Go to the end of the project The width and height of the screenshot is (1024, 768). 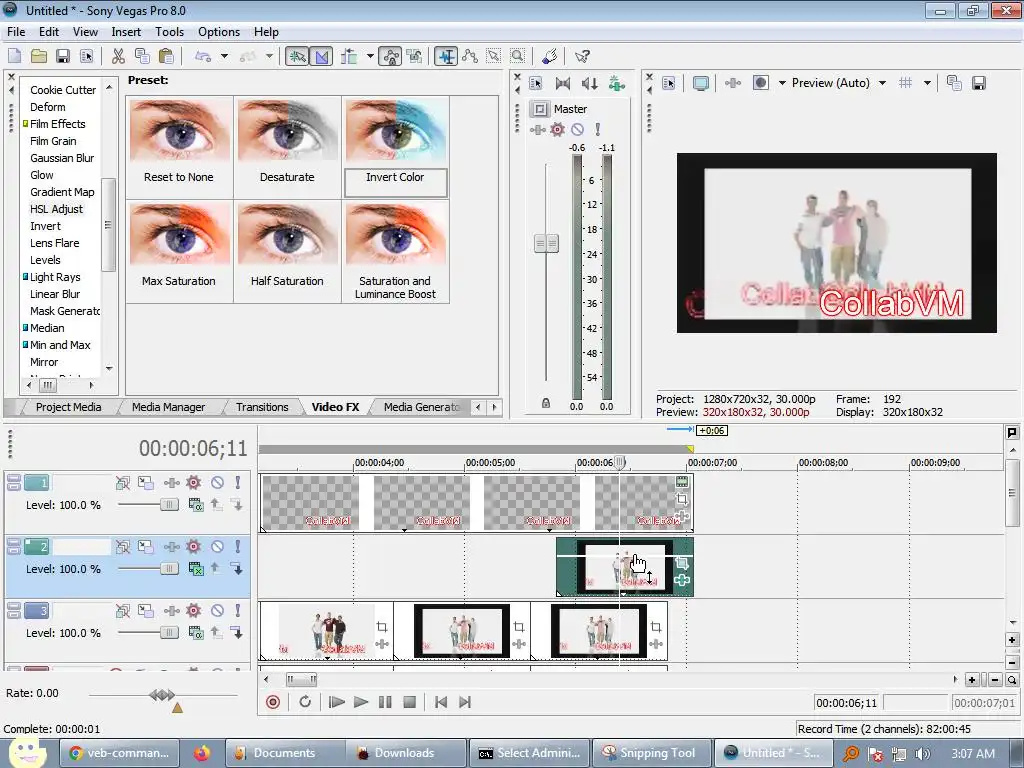click(x=465, y=702)
